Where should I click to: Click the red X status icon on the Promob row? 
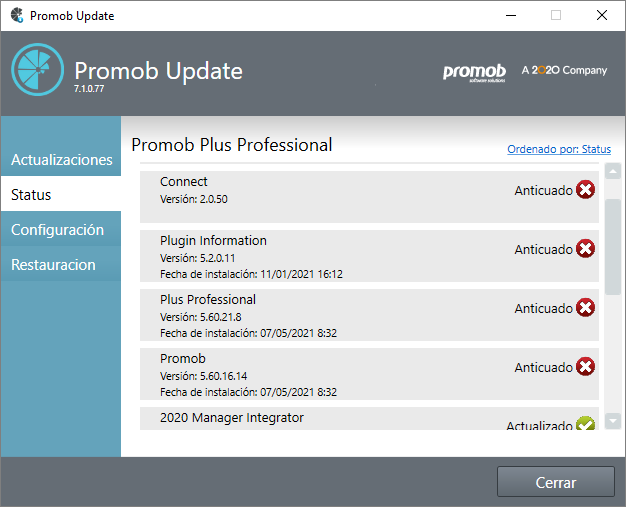585,367
